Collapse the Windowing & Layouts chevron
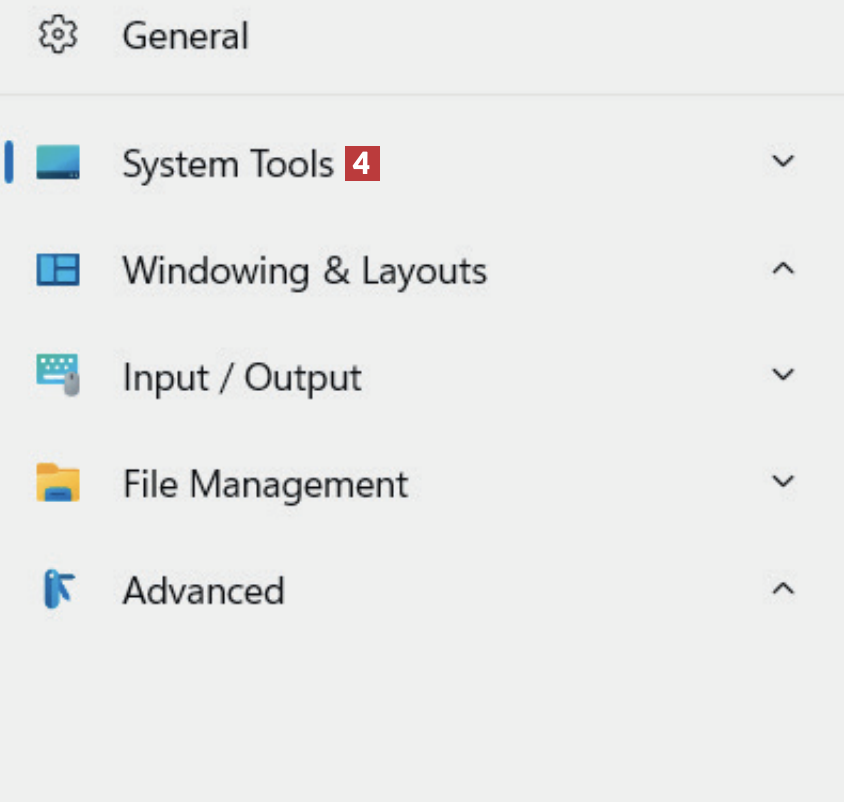Viewport: 844px width, 802px height. (783, 268)
